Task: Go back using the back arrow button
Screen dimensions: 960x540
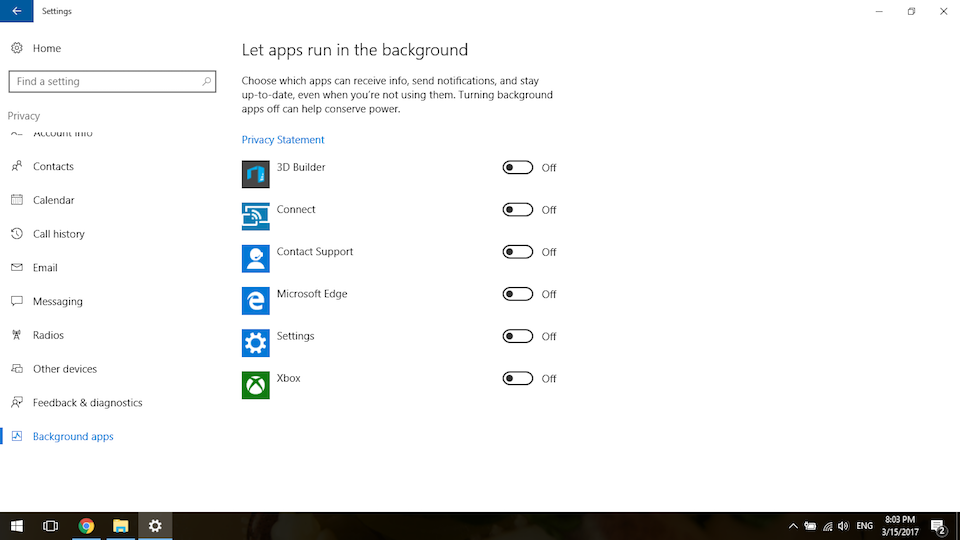Action: tap(16, 11)
